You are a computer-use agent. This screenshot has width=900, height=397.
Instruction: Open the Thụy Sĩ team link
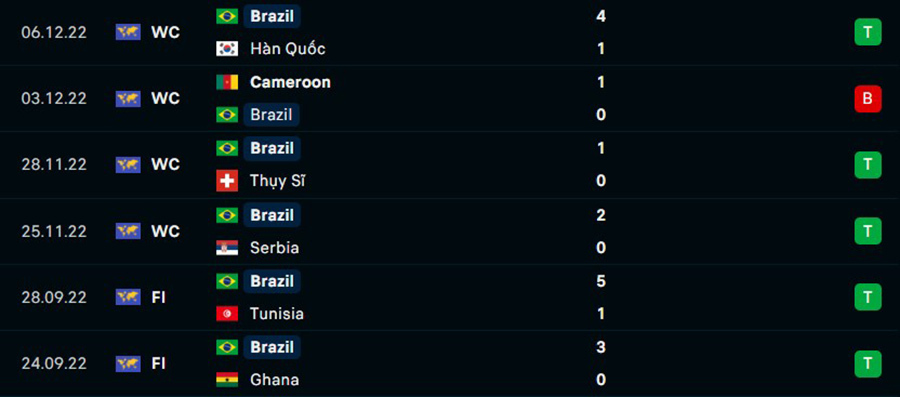tap(277, 181)
